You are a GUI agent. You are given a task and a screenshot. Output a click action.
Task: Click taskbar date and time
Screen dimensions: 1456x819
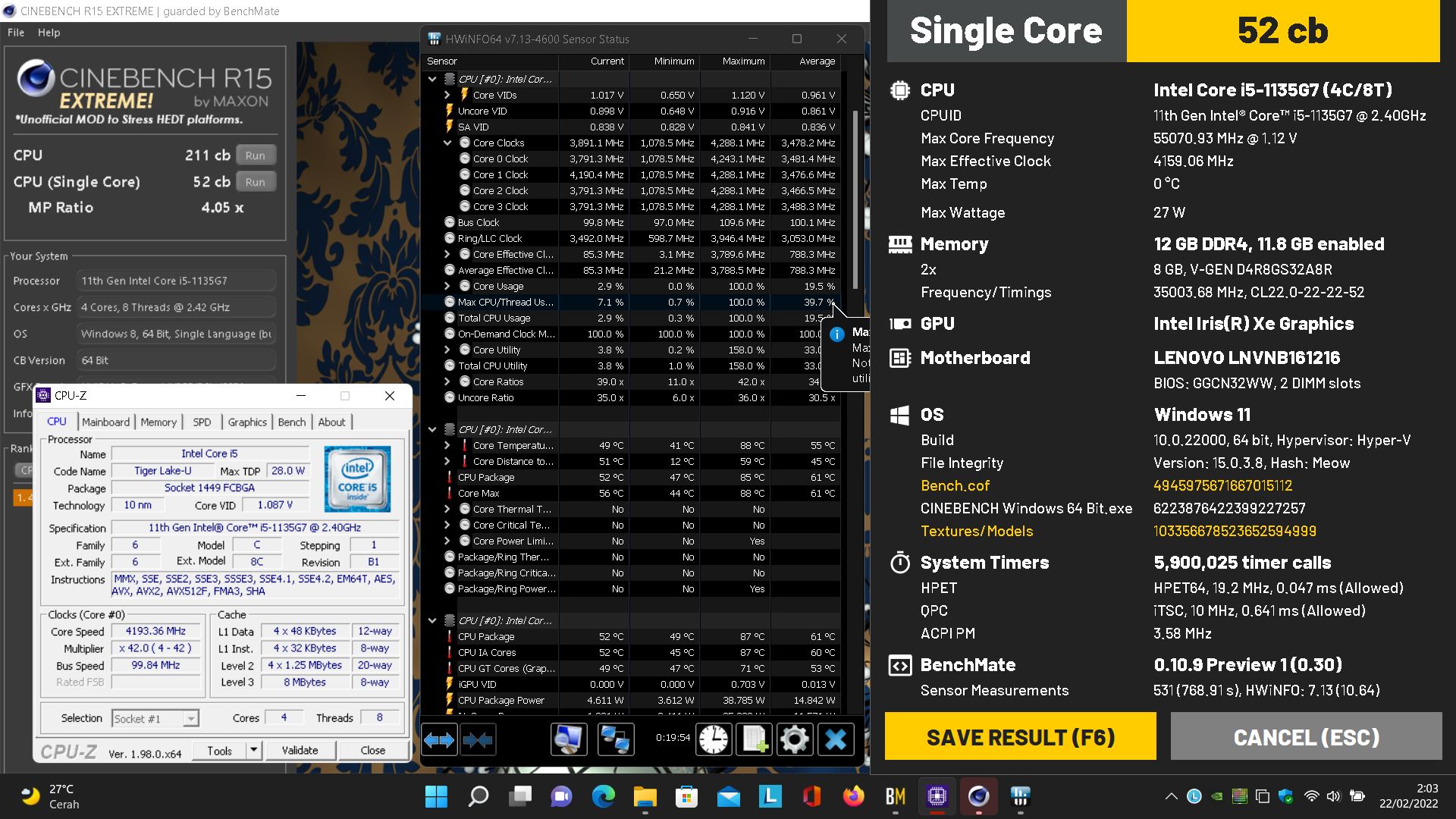tap(1408, 796)
